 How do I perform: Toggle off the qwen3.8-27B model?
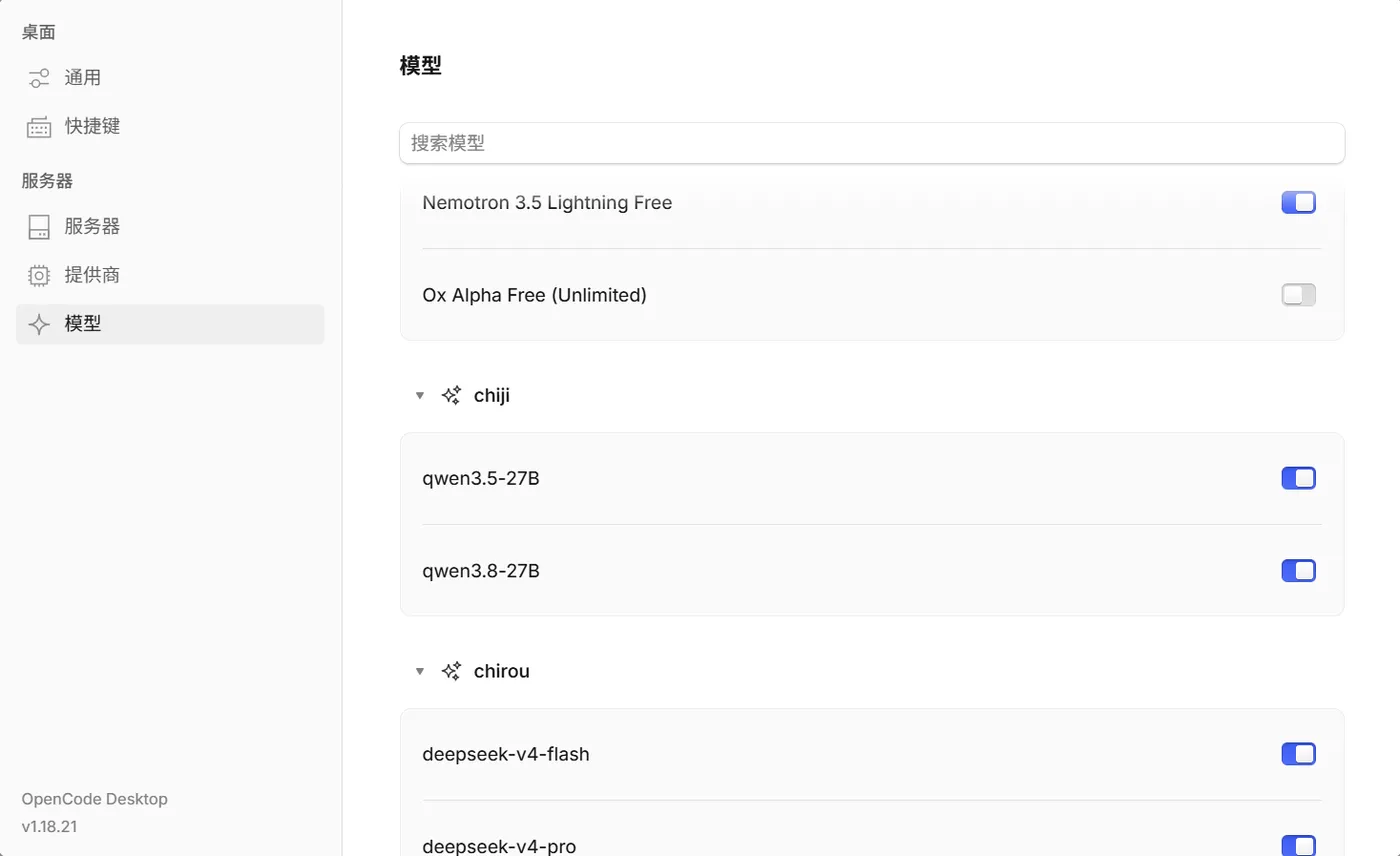(1299, 571)
